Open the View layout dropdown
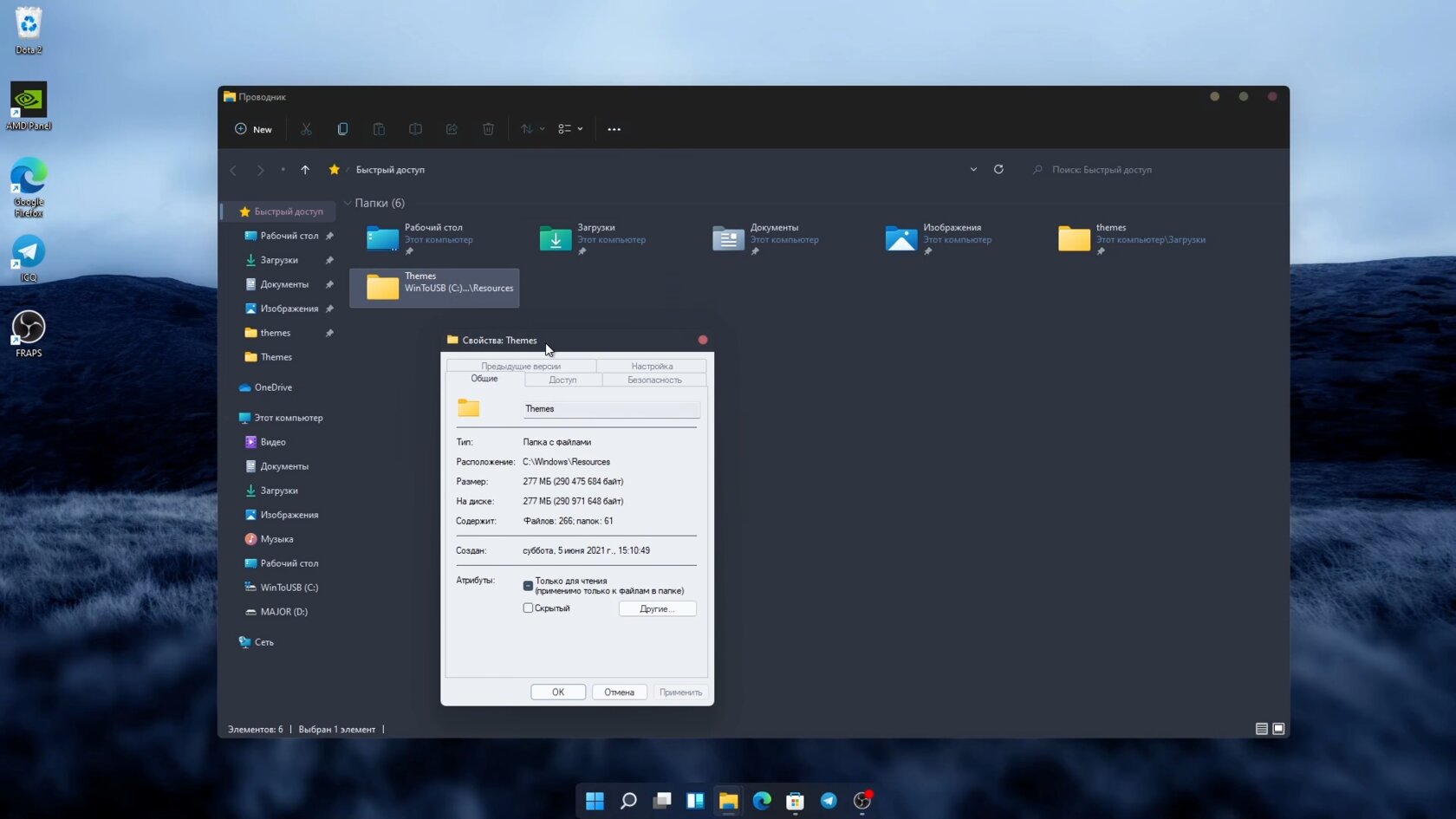Screen dimensions: 1456x819 tap(570, 128)
